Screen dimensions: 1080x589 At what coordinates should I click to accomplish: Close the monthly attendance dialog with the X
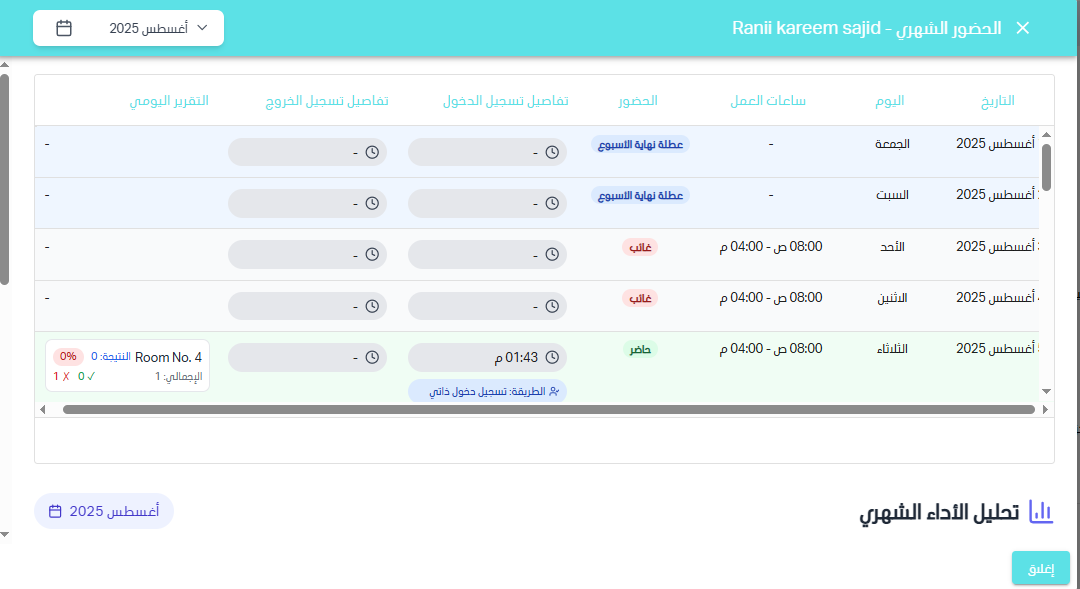pos(1022,28)
